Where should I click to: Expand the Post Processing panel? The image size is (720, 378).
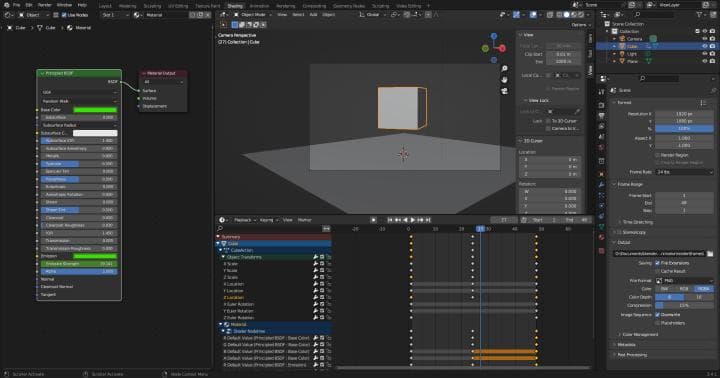tap(631, 355)
